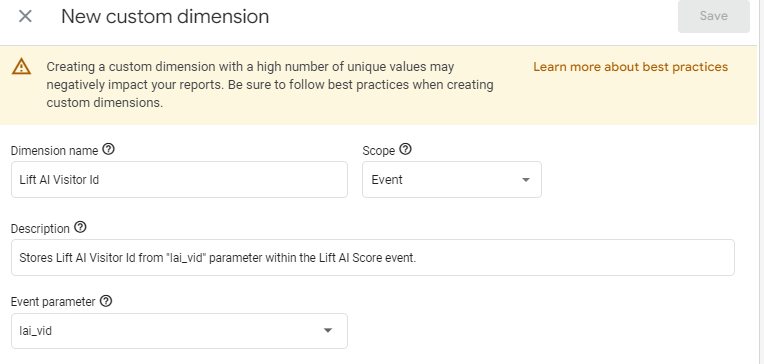Screen dimensions: 764x364
Task: Click the New custom dimension title
Action: click(x=165, y=17)
